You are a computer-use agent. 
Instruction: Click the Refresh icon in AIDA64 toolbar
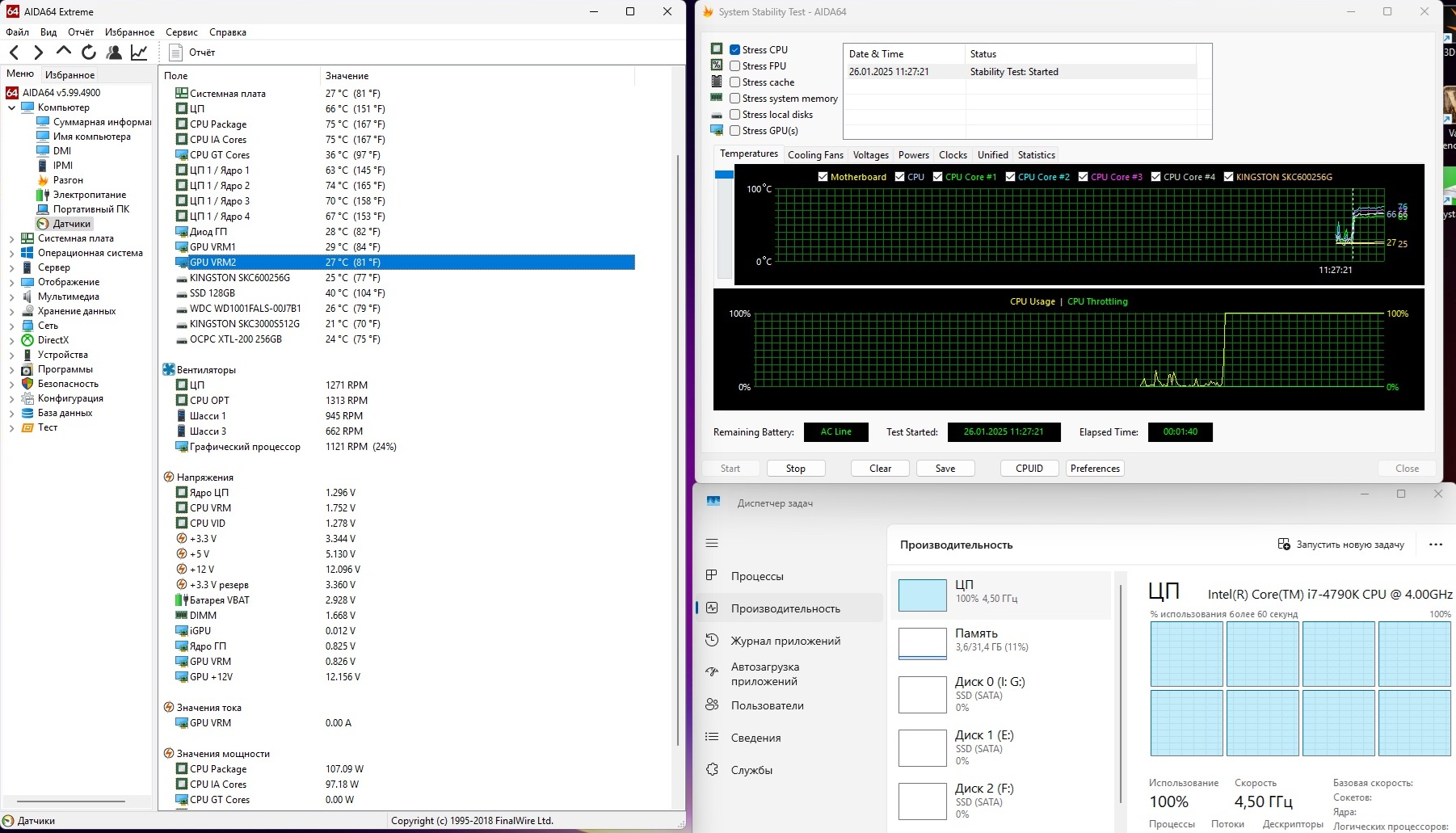(x=89, y=53)
